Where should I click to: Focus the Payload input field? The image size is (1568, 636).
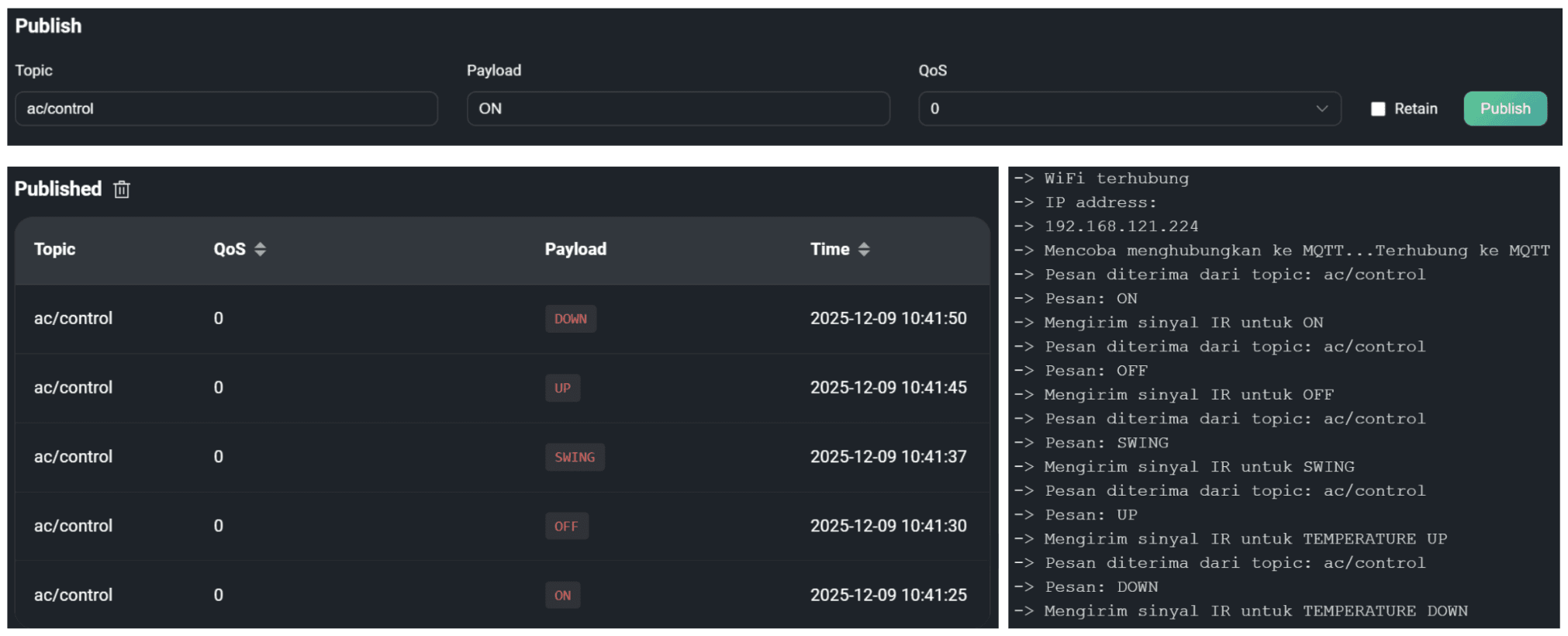point(678,109)
